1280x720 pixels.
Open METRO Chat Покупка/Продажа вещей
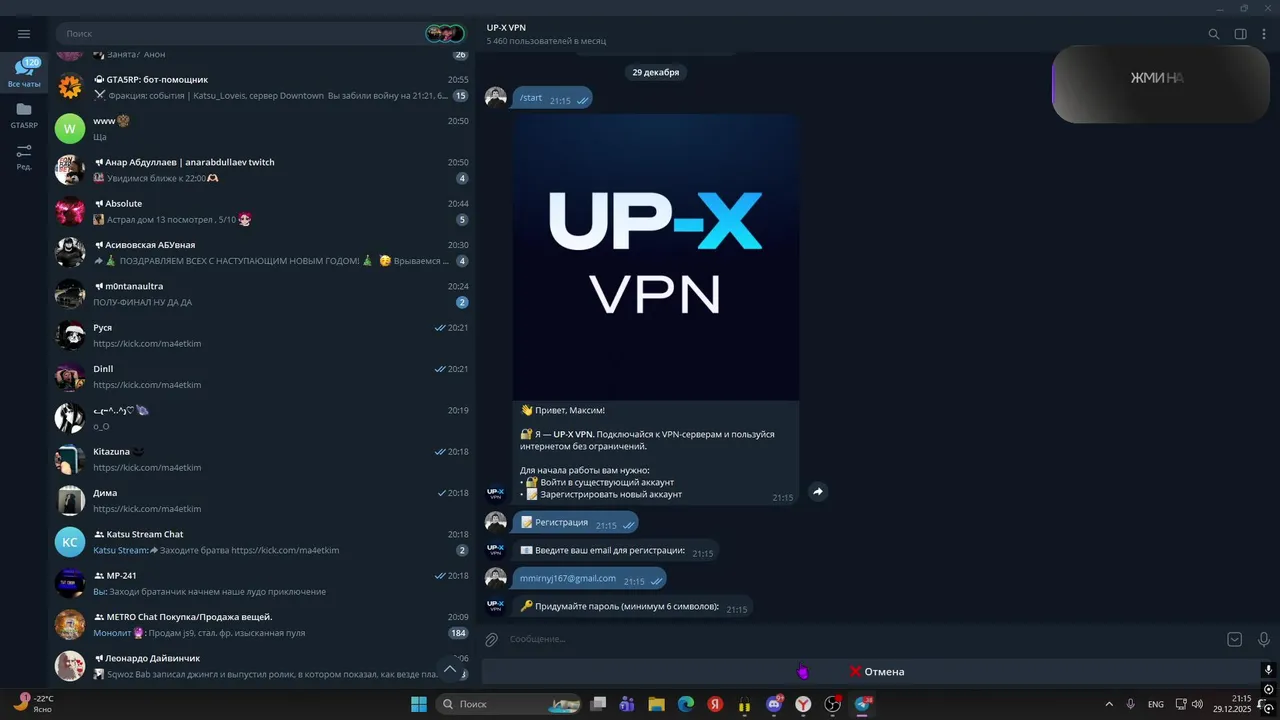261,624
